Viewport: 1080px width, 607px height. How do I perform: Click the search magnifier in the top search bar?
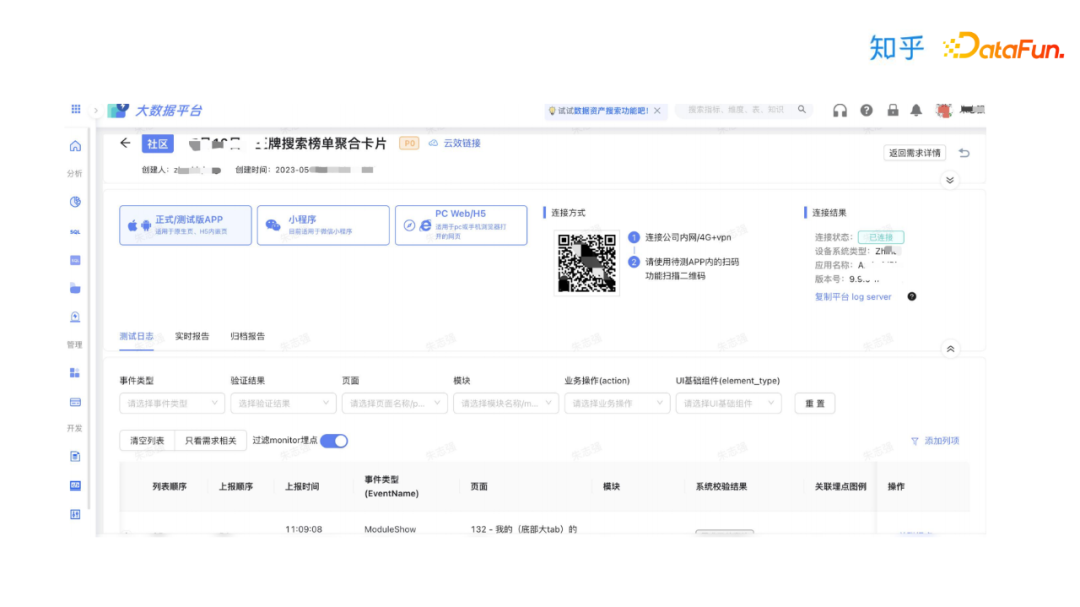[800, 111]
